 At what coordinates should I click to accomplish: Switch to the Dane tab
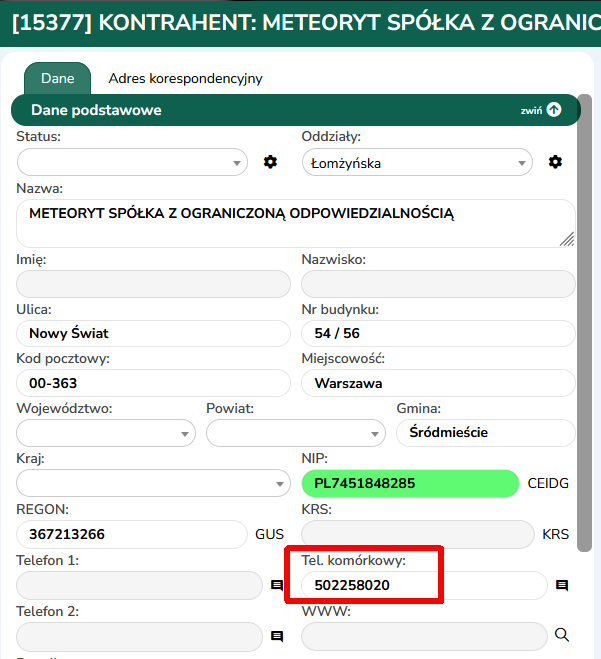[57, 78]
